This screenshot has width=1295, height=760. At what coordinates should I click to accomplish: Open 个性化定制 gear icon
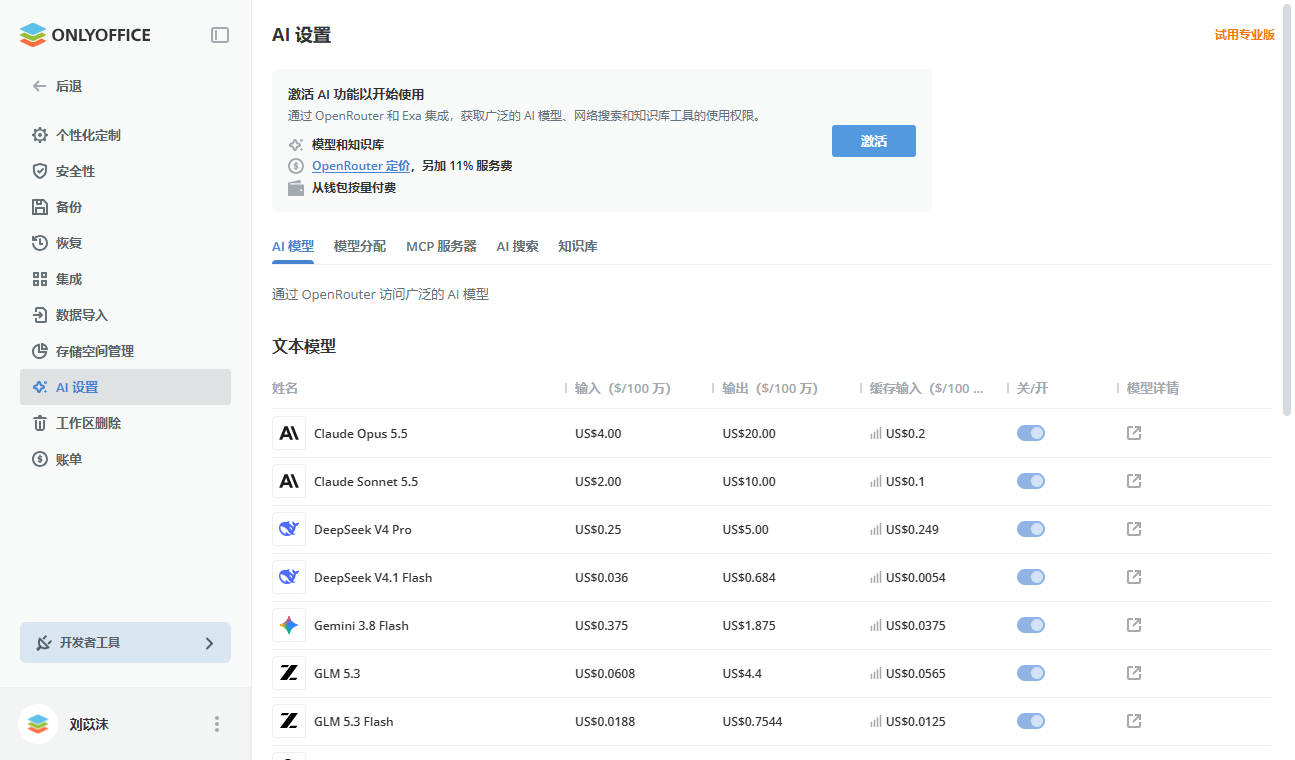[40, 135]
